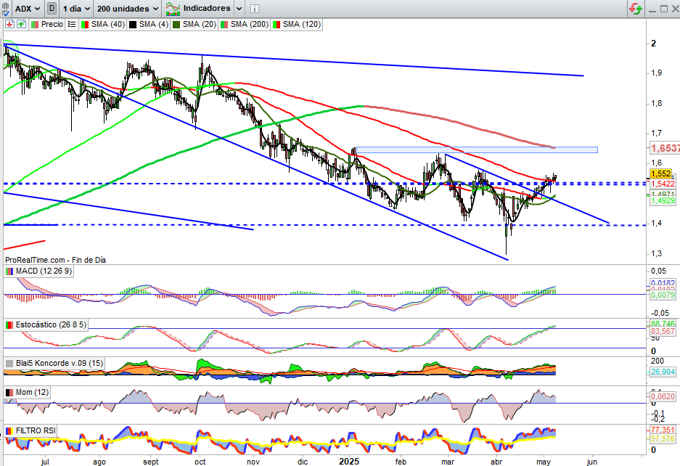Screen dimensions: 680x466
Task: Click the Estocástico panel color icon
Action: (9, 325)
